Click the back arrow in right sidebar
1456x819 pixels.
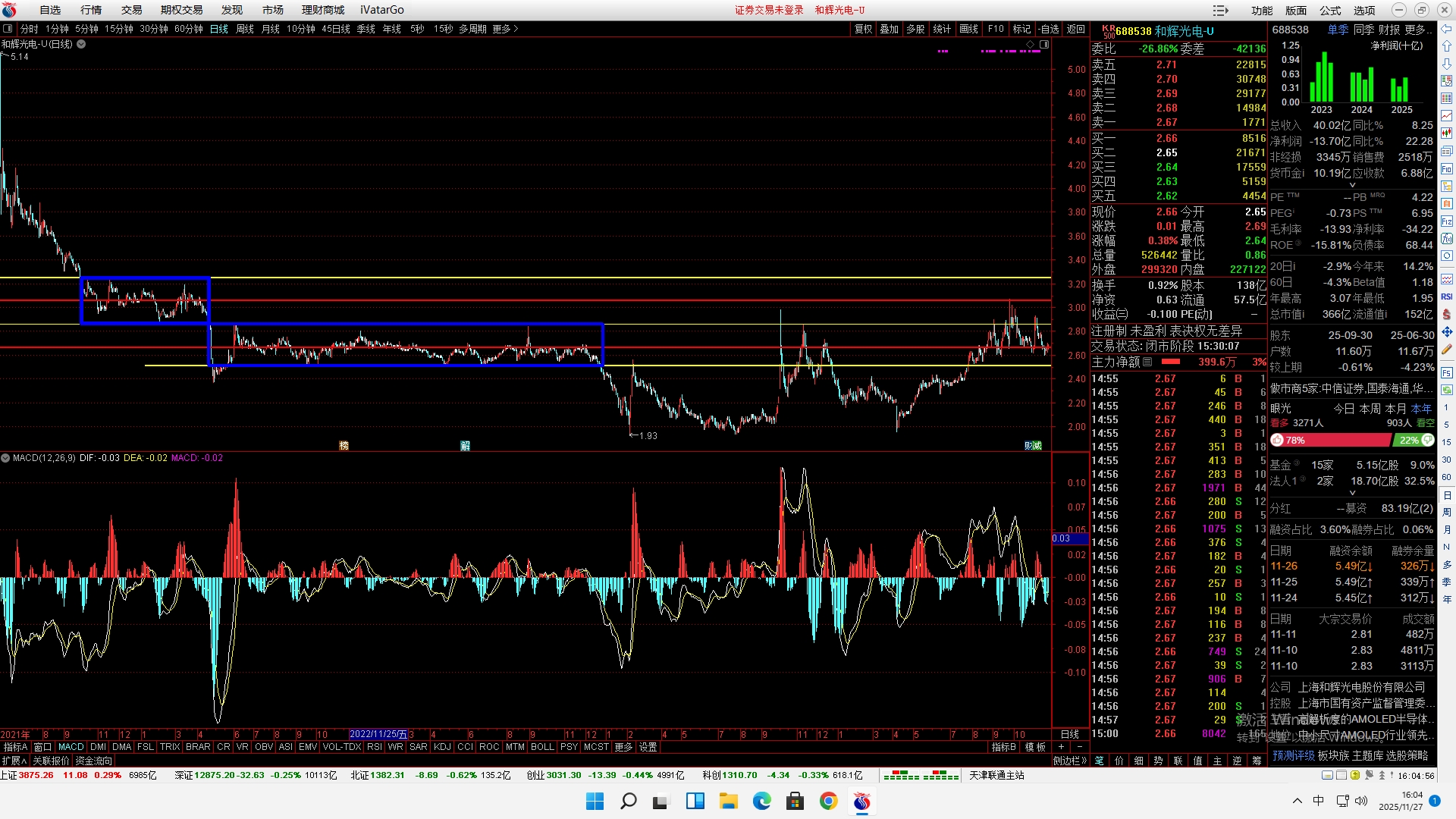(x=1446, y=29)
